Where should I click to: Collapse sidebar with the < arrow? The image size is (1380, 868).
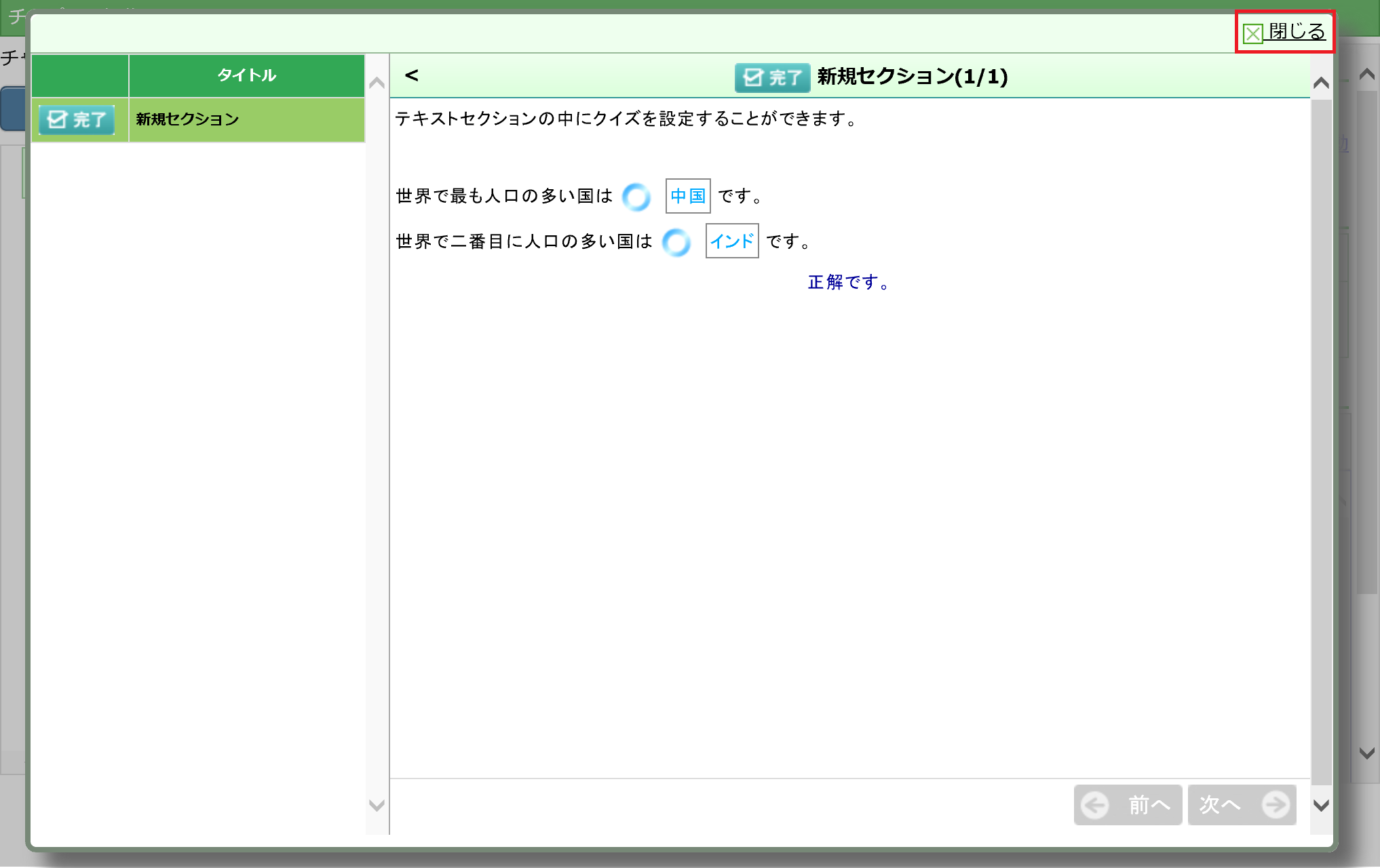(411, 75)
